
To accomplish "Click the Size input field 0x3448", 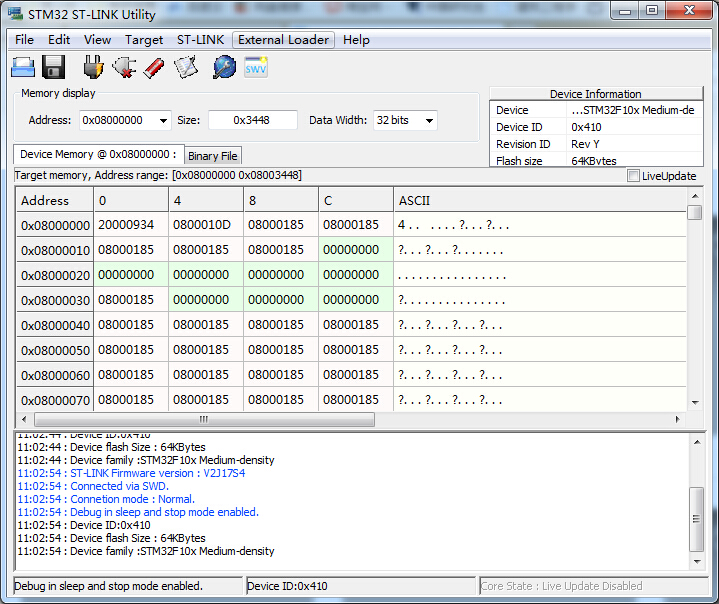I will point(253,120).
